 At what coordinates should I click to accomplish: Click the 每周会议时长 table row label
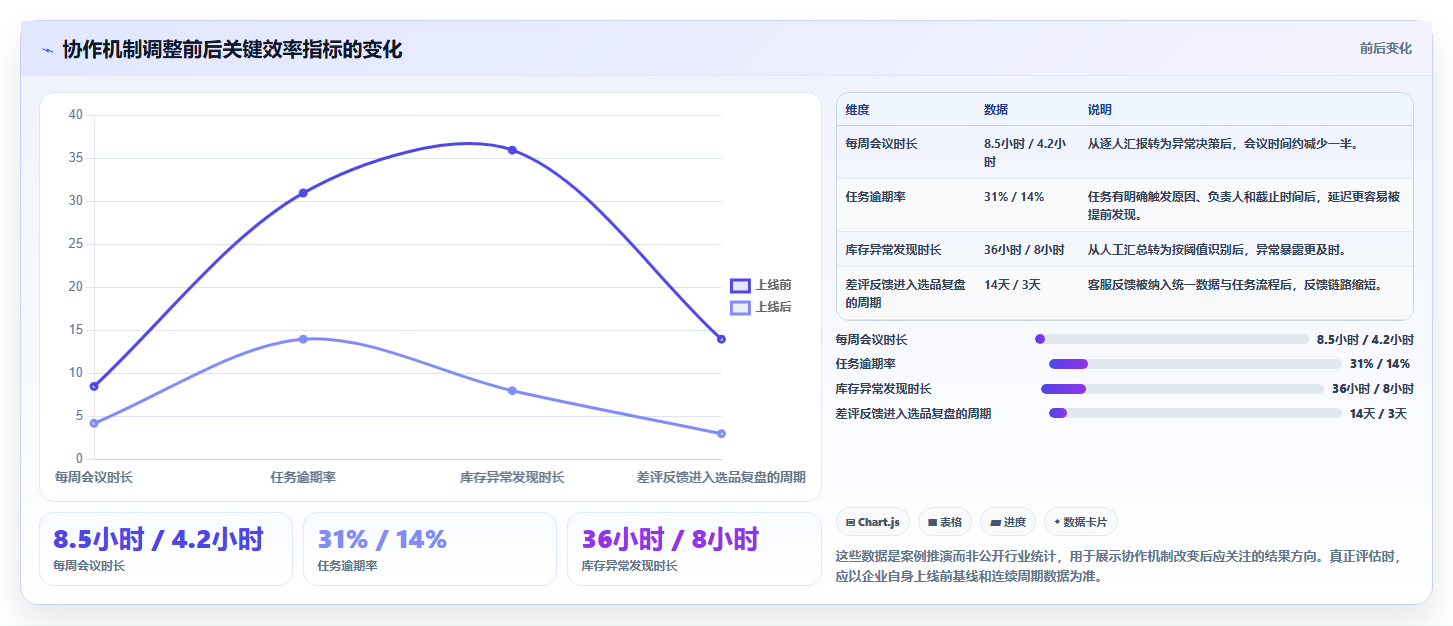[x=881, y=144]
